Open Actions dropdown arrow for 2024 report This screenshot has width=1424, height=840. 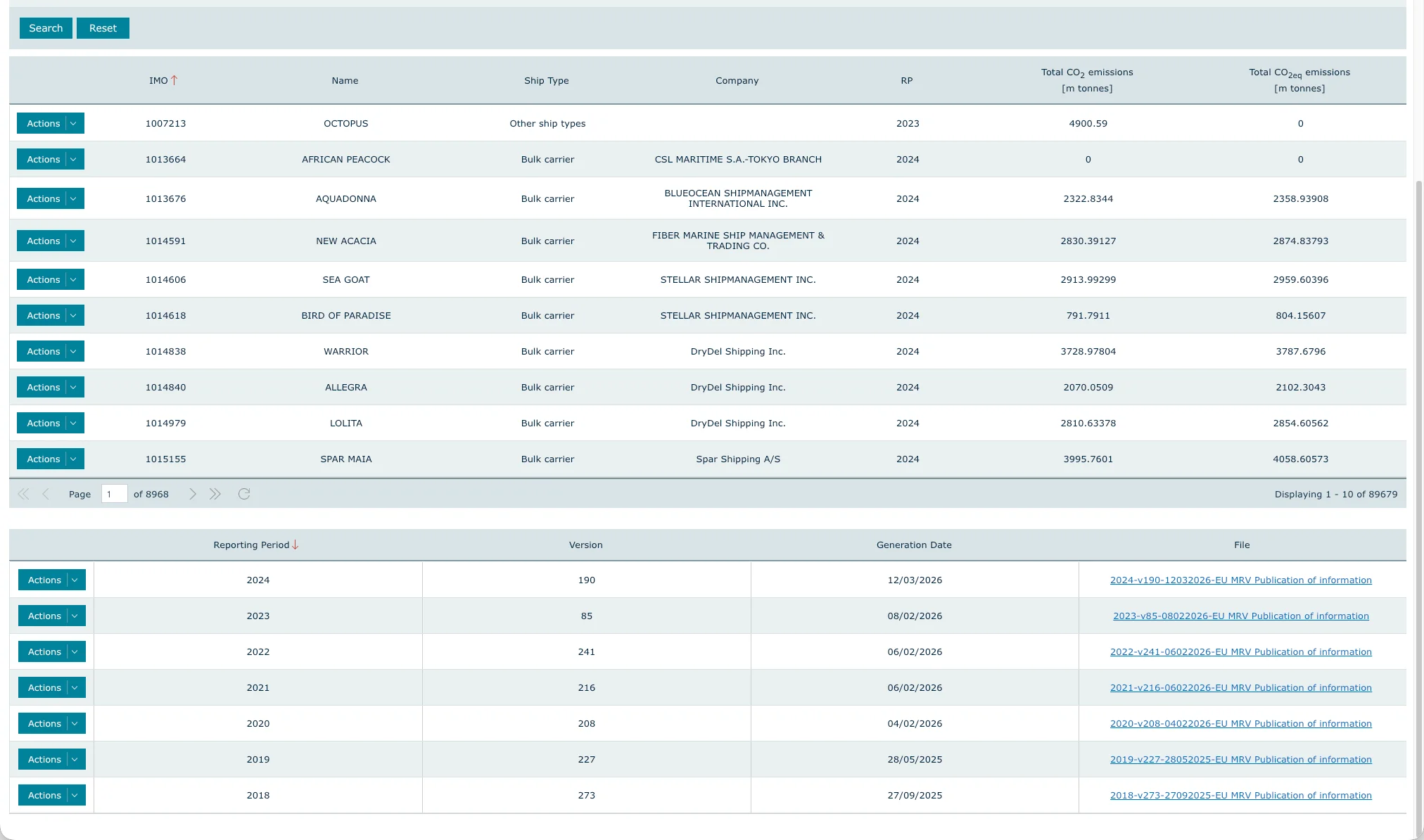point(75,580)
